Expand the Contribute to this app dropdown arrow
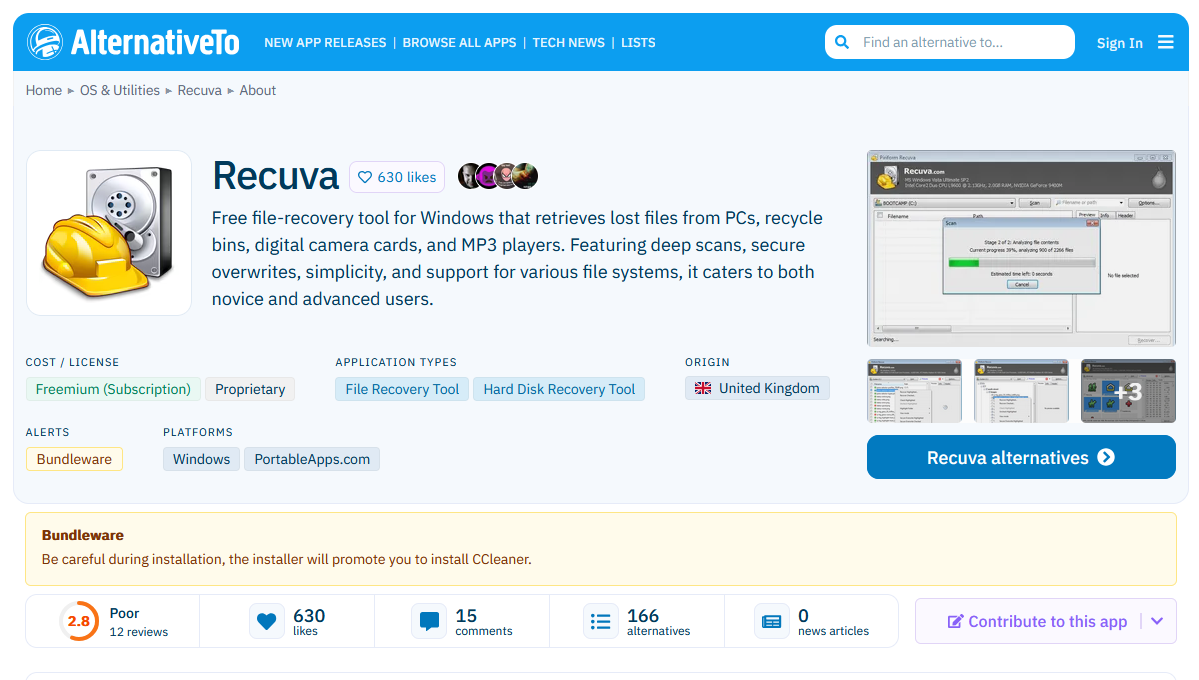The width and height of the screenshot is (1199, 680). click(x=1157, y=621)
